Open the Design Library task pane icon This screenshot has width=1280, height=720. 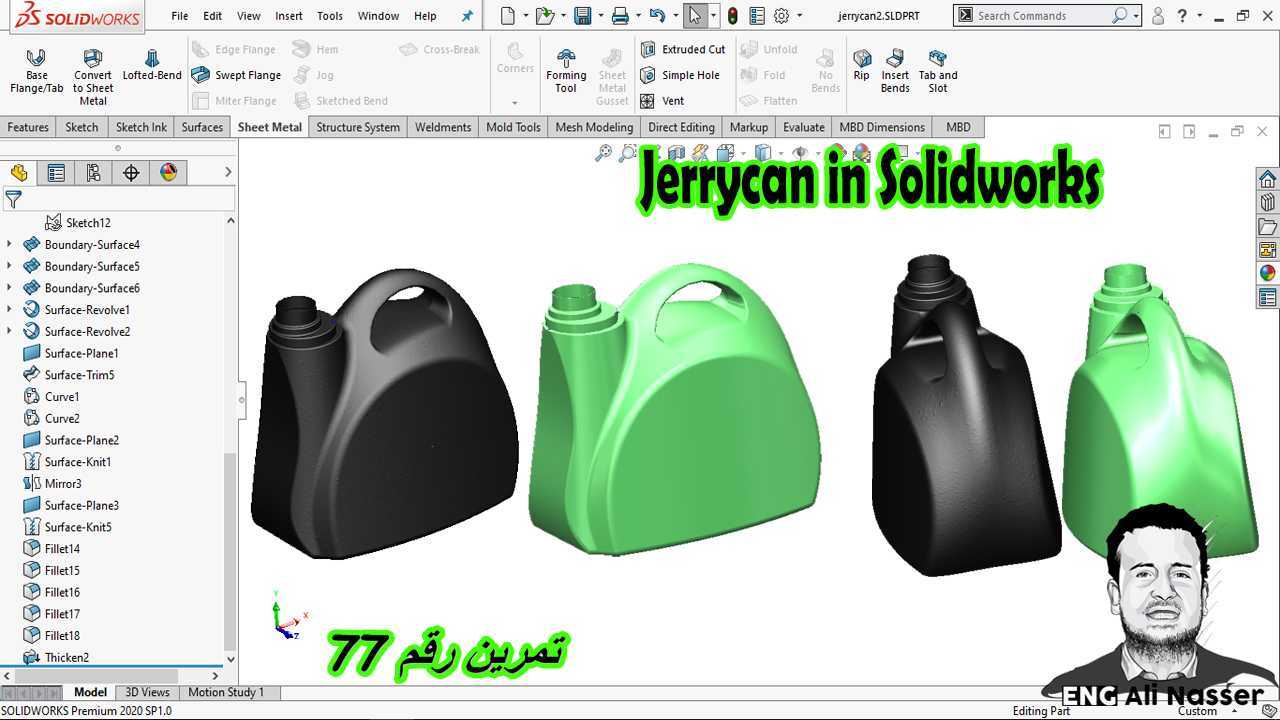[x=1268, y=203]
